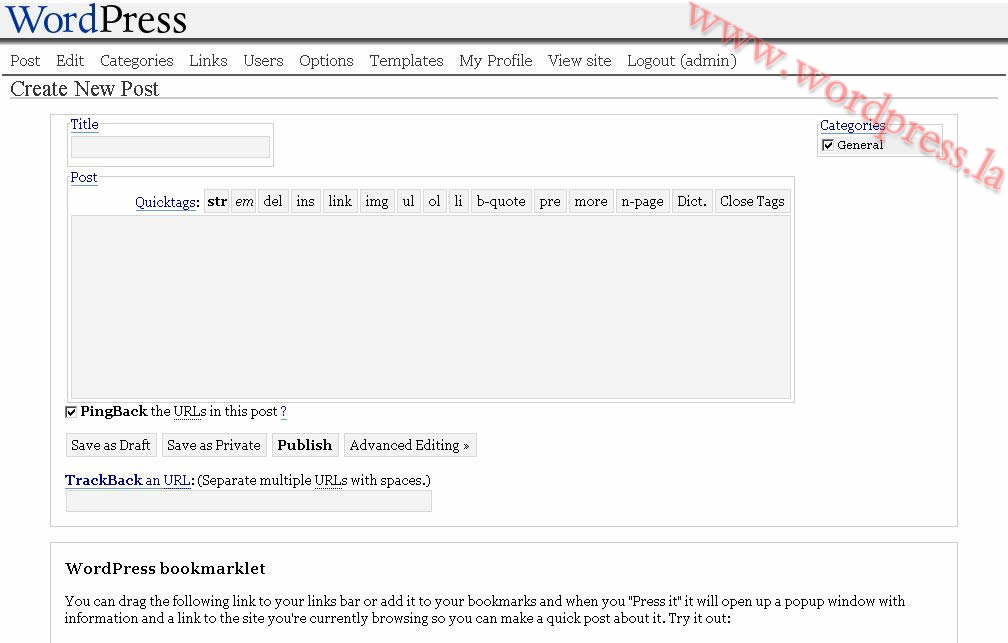The width and height of the screenshot is (1008, 643).
Task: Open the Post menu item
Action: click(25, 60)
